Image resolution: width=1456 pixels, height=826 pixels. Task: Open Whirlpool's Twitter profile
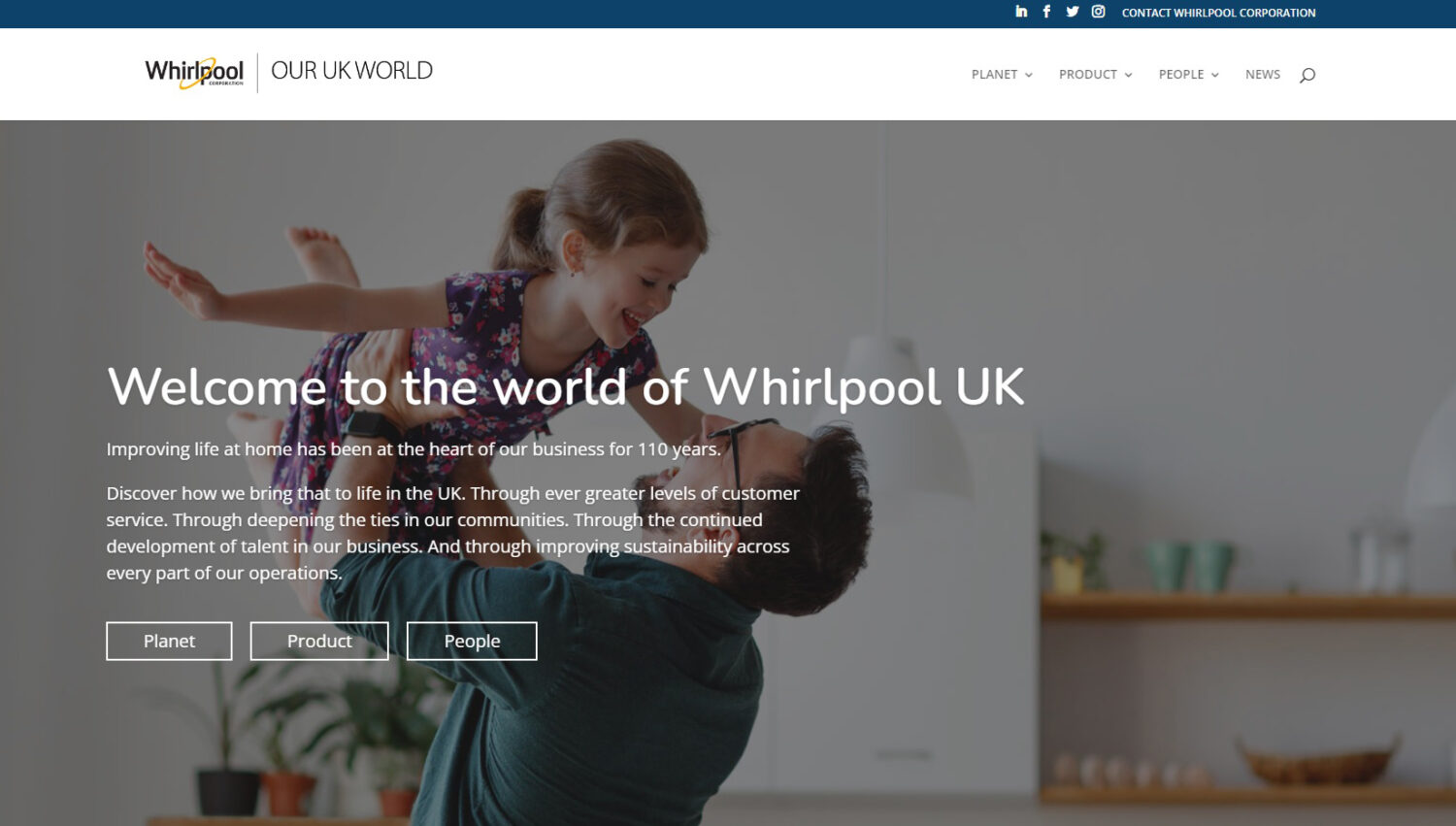click(x=1072, y=12)
